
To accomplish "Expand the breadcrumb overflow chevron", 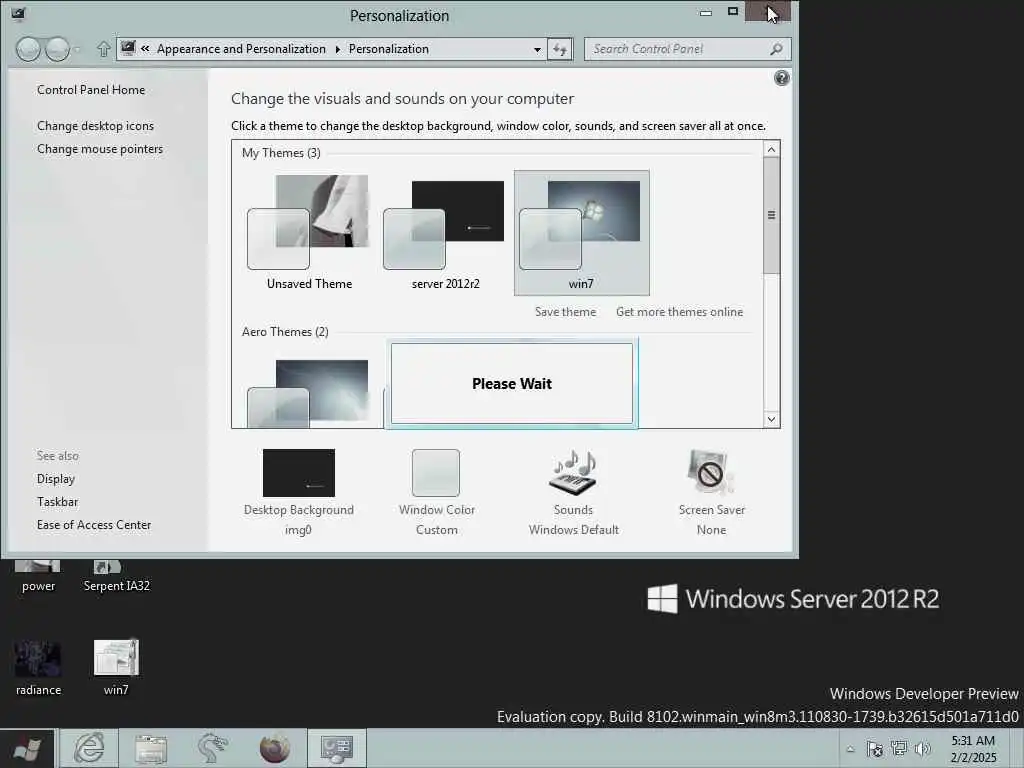I will (145, 48).
